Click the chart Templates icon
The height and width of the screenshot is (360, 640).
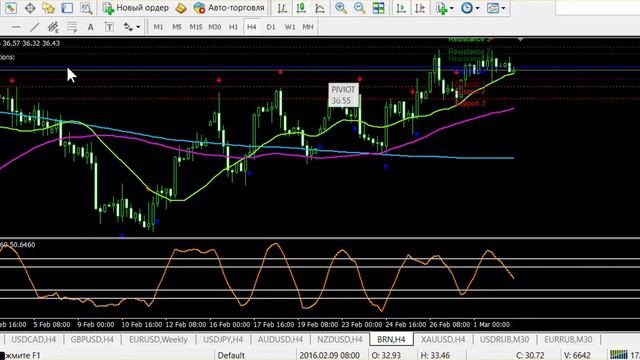pos(493,8)
